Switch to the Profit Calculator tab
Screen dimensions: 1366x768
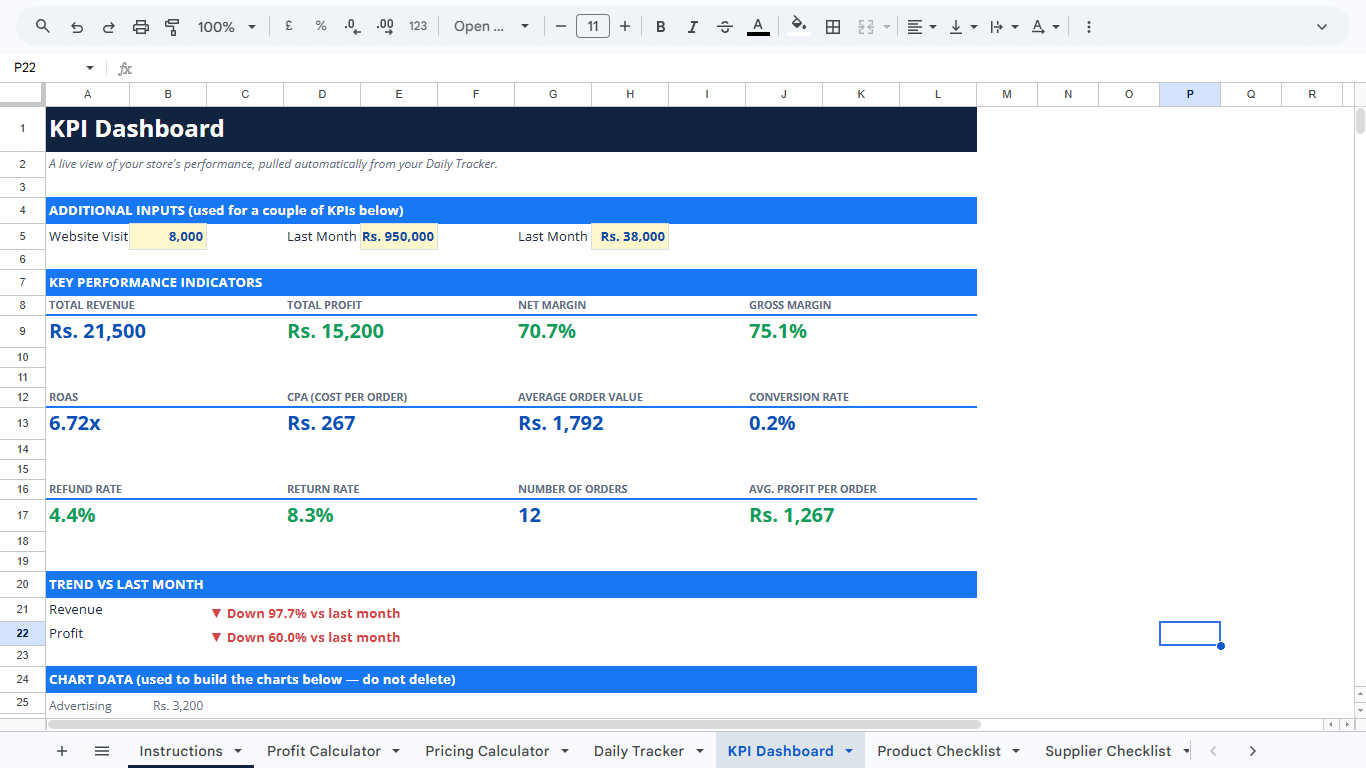click(x=324, y=751)
